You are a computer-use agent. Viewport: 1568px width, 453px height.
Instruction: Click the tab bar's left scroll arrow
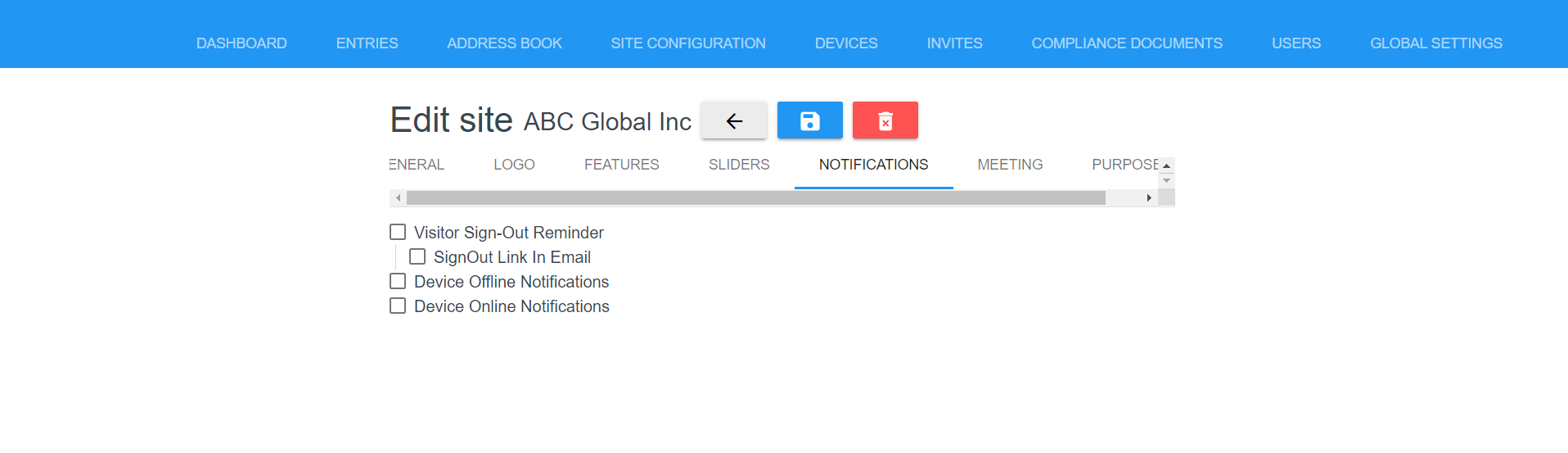pos(398,197)
